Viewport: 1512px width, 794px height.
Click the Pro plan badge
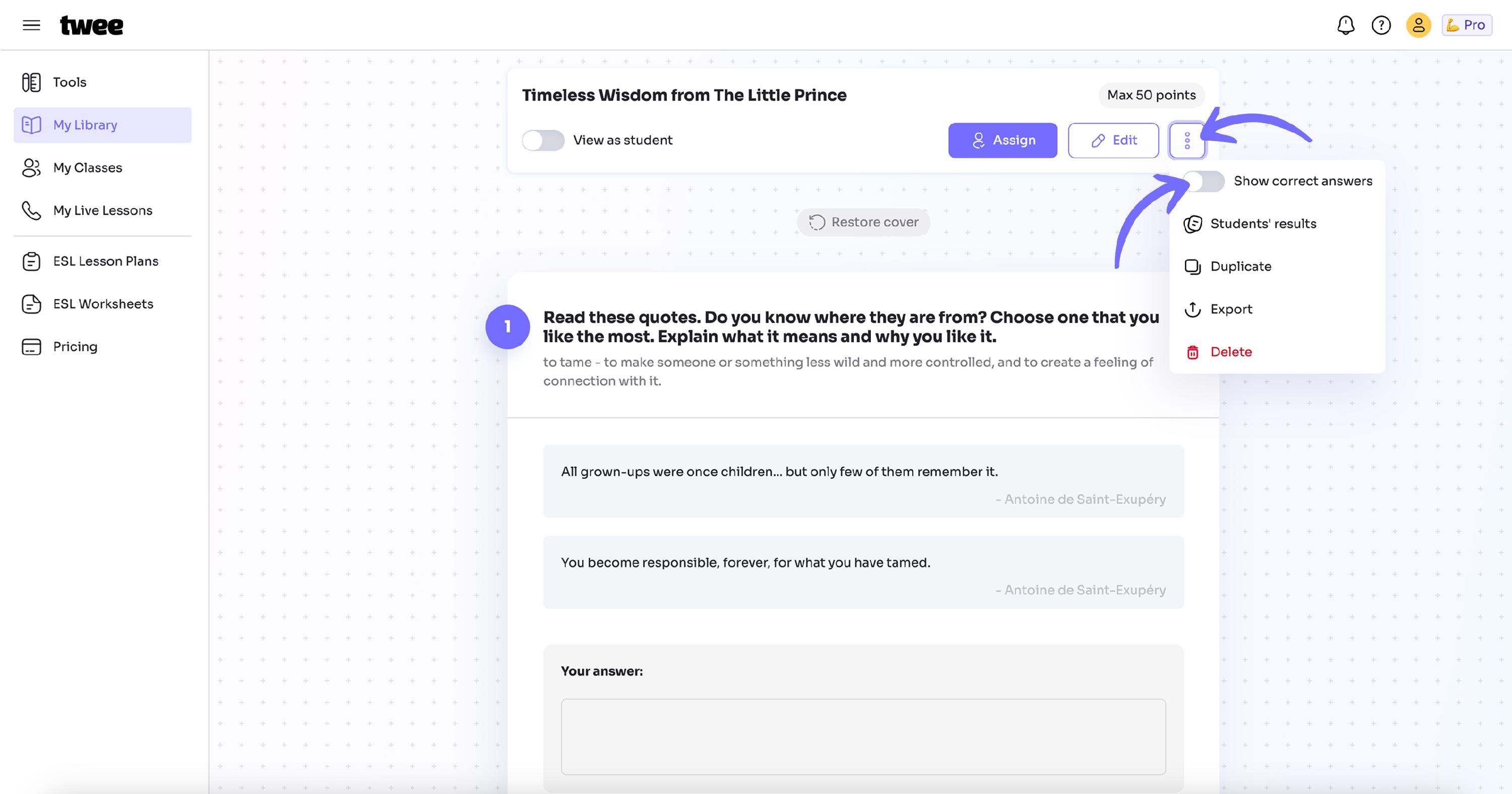click(1467, 25)
